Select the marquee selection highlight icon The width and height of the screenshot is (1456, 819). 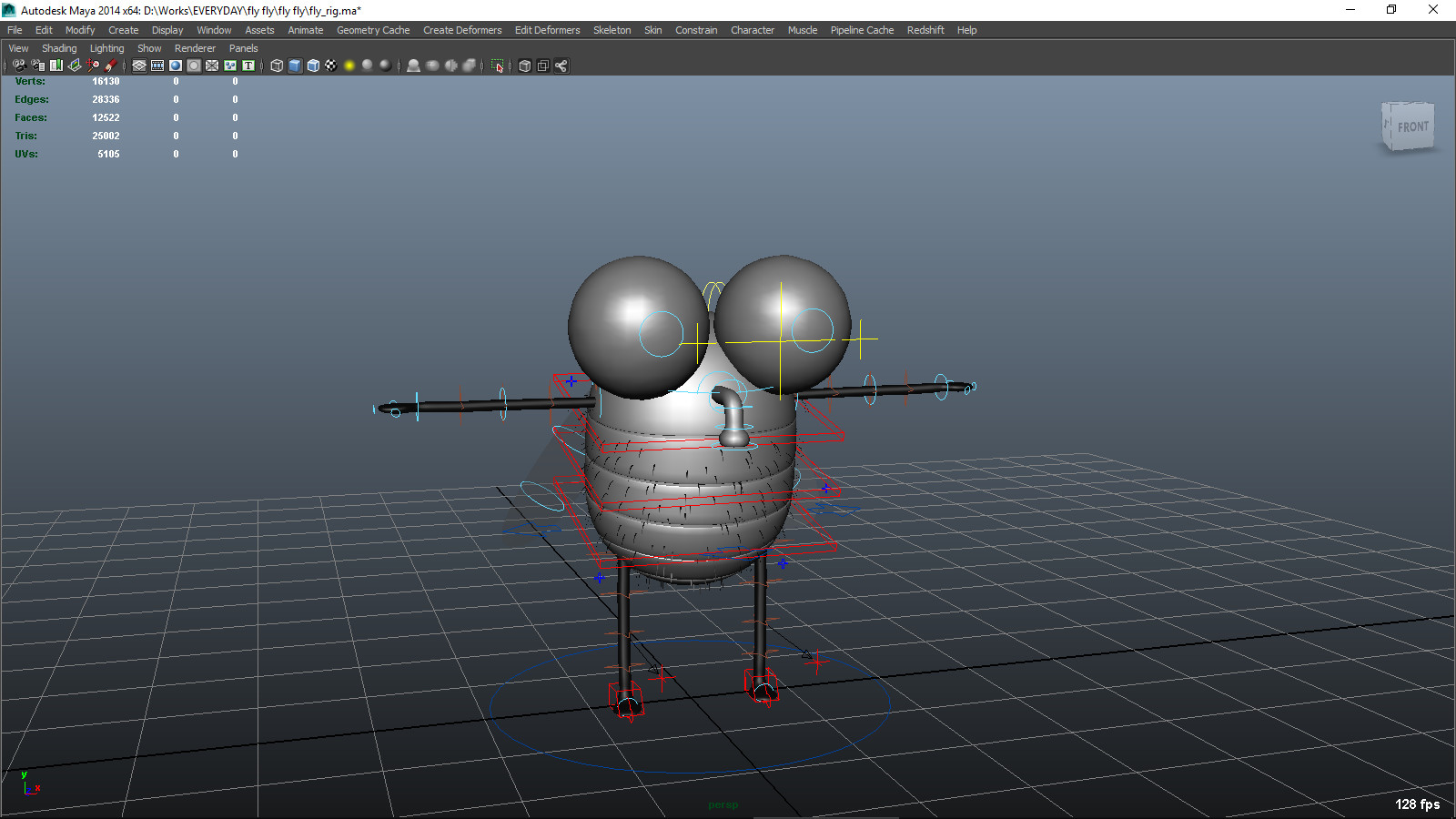[497, 66]
